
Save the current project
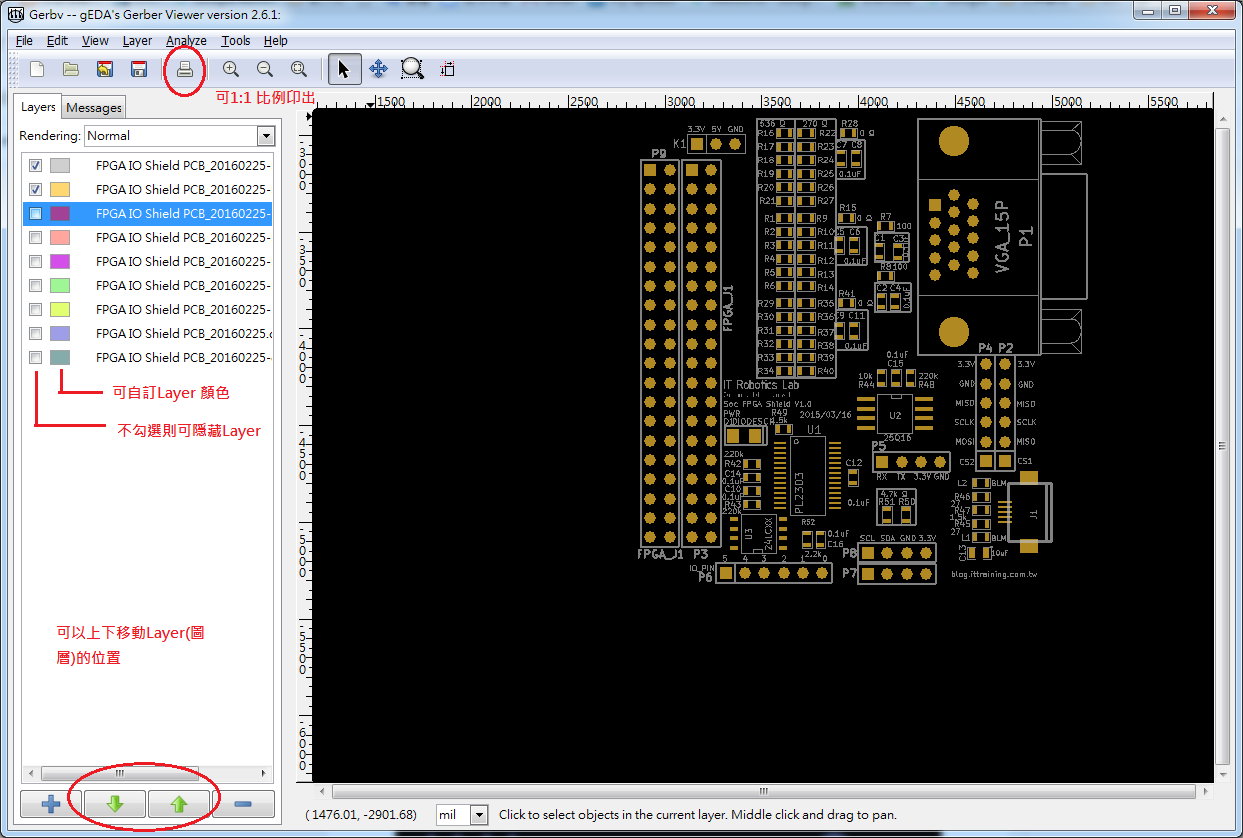138,68
